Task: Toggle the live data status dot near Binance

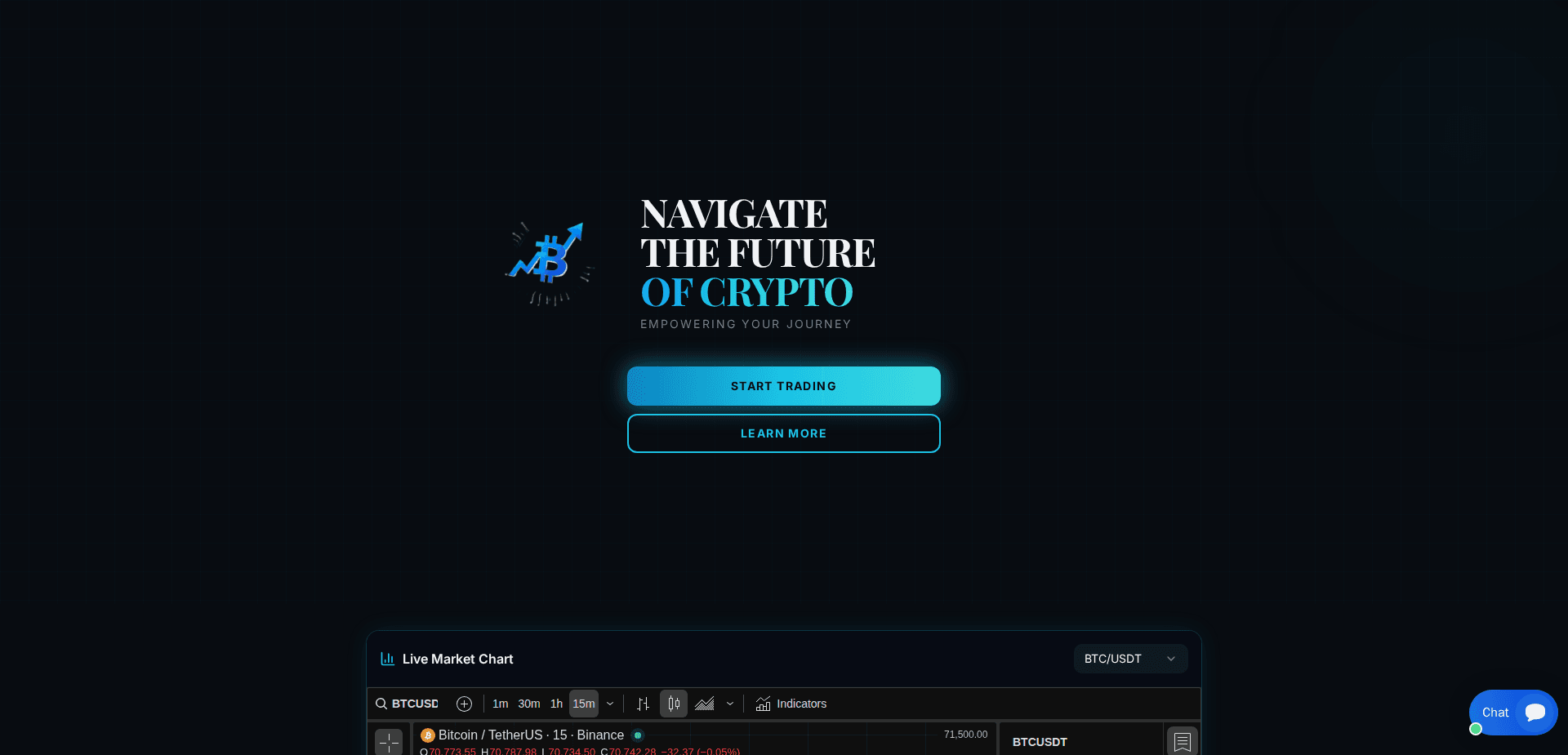Action: pos(638,735)
